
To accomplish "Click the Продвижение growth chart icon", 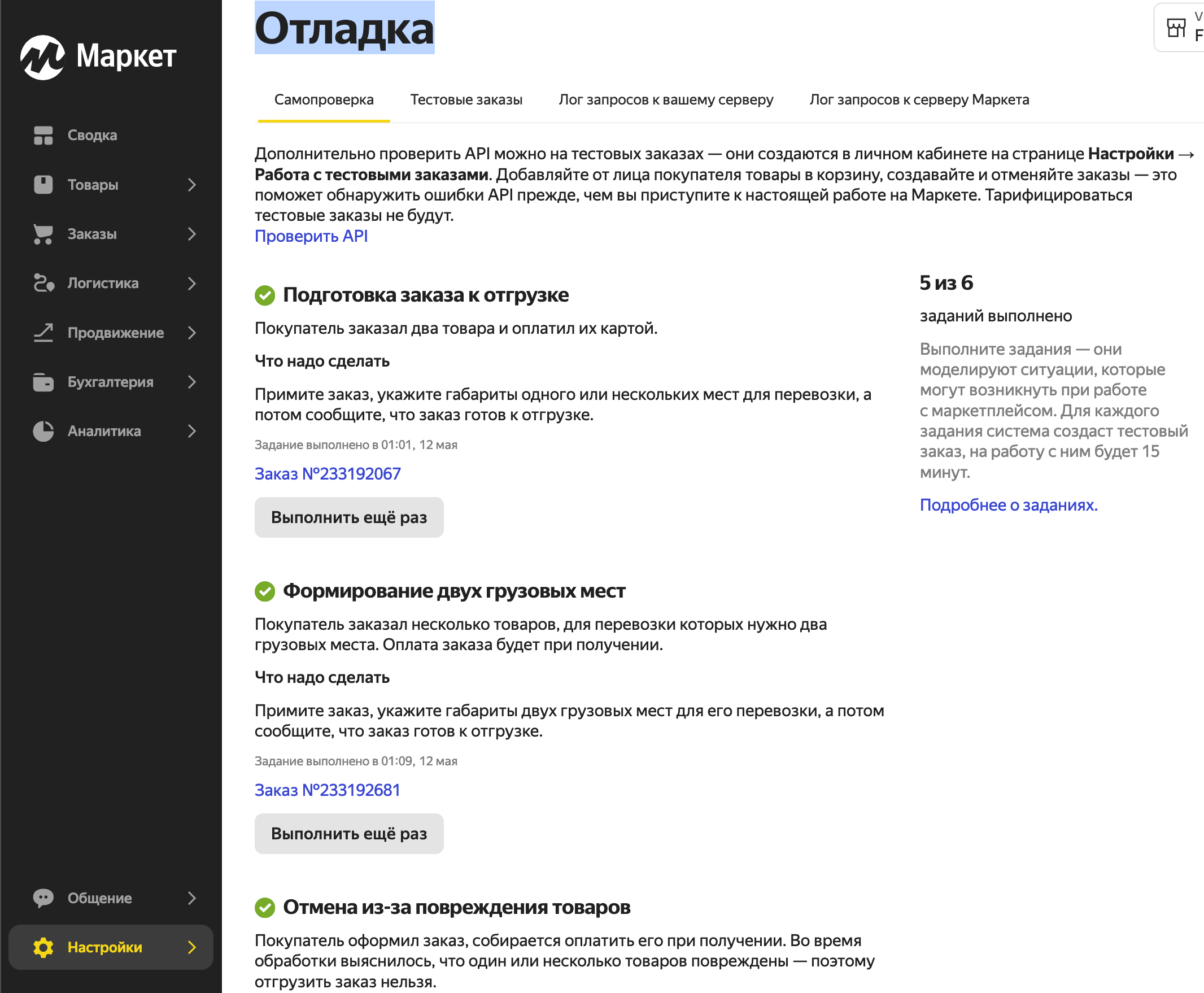I will [x=43, y=332].
